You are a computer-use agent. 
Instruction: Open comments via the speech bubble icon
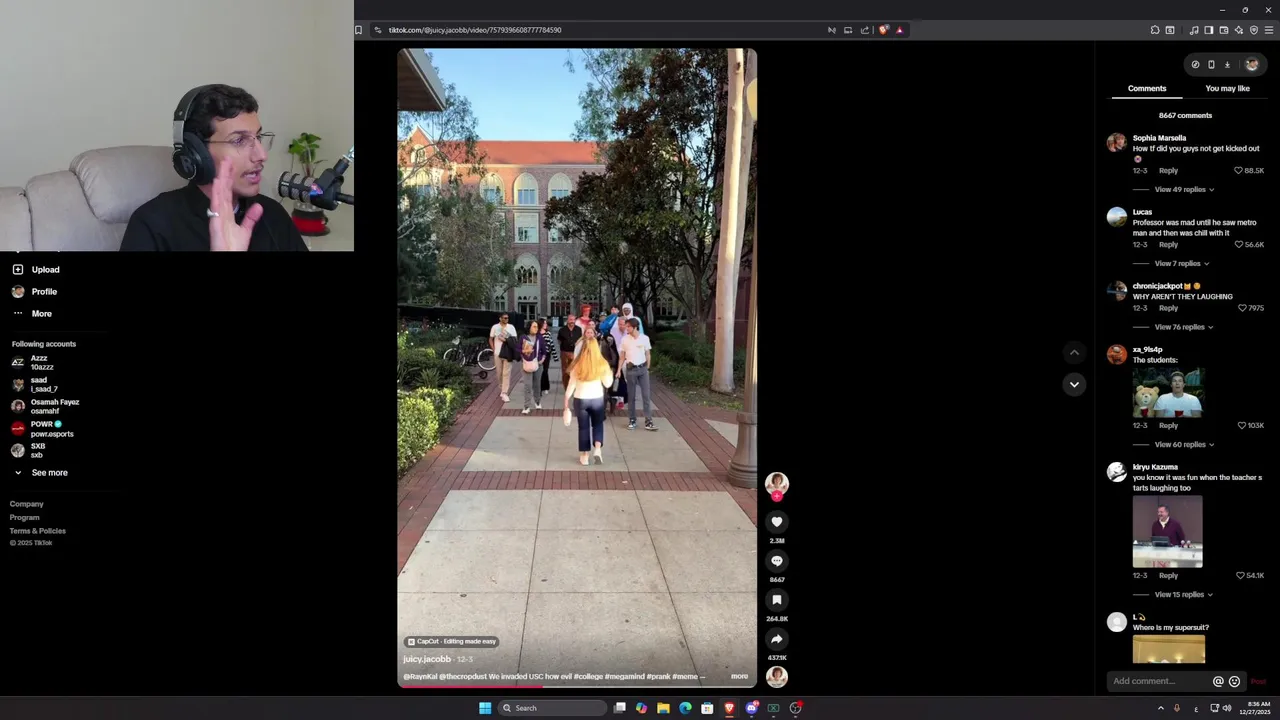[777, 561]
